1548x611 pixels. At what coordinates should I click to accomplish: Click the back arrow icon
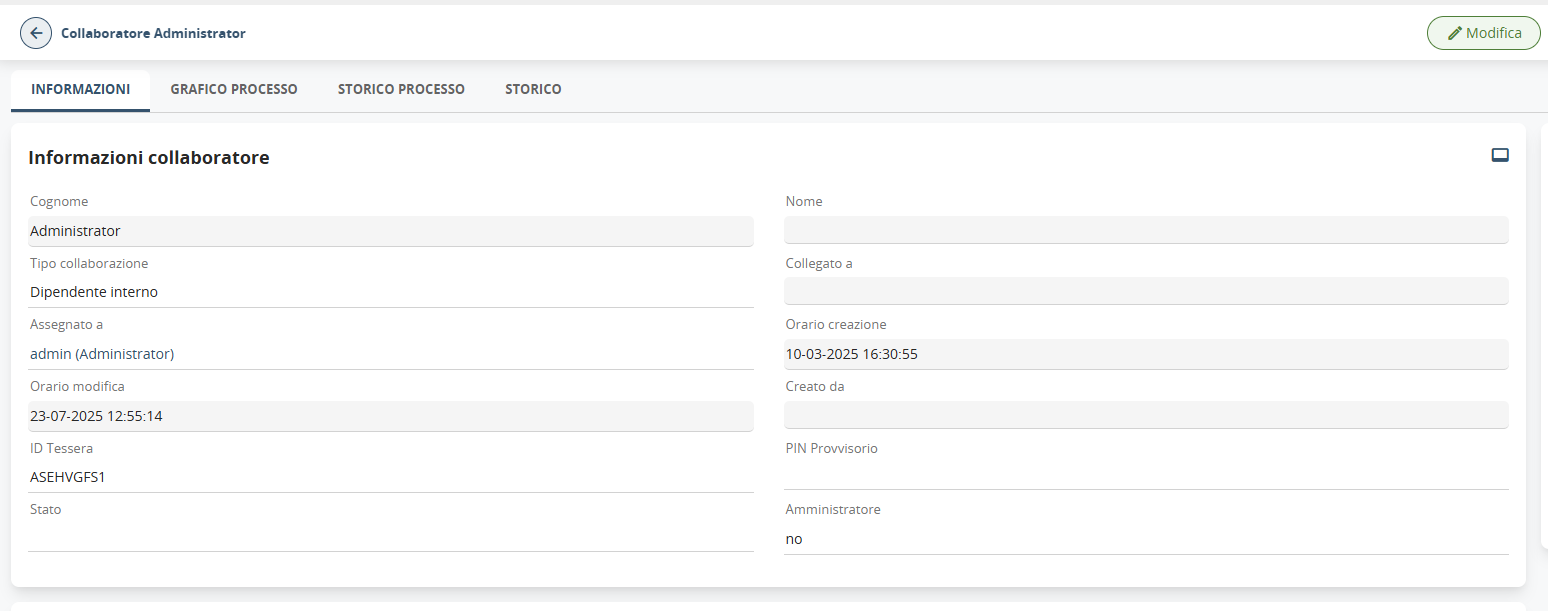[36, 33]
